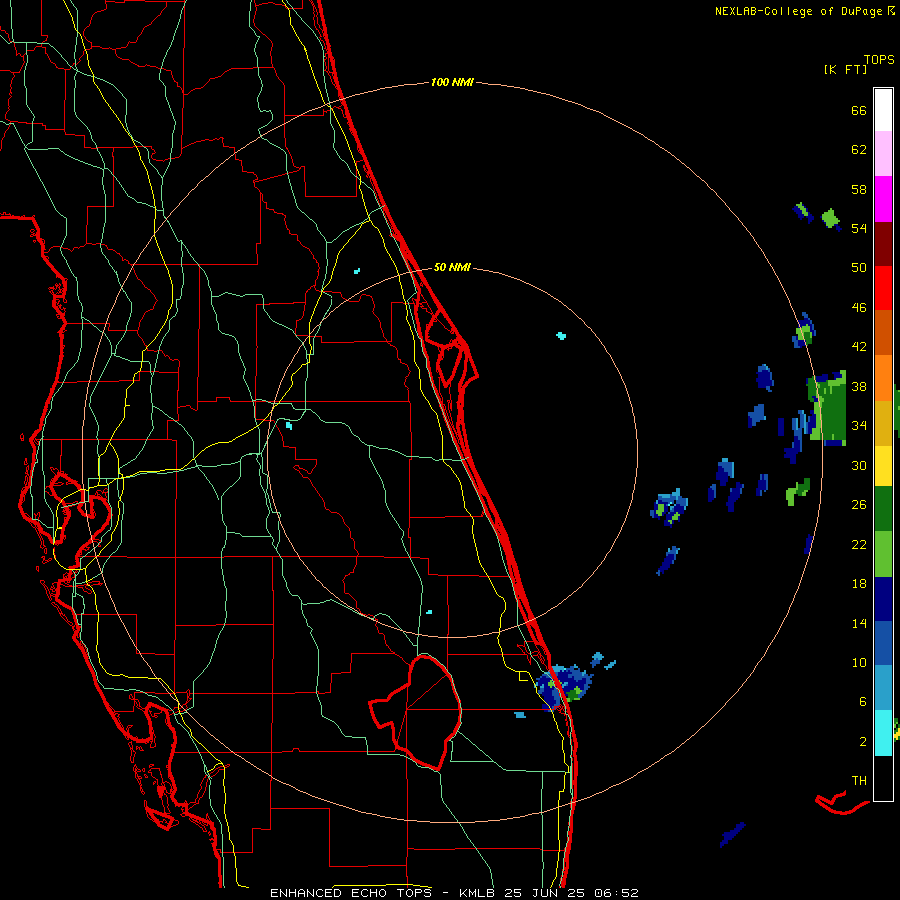Click the 62 legend value
This screenshot has height=900, width=900.
tap(859, 150)
